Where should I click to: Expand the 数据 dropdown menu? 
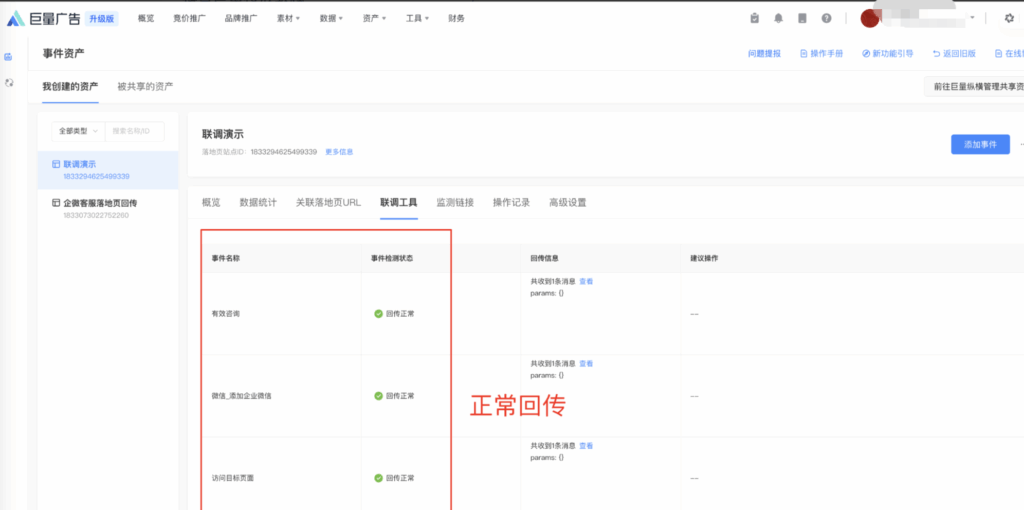click(331, 18)
